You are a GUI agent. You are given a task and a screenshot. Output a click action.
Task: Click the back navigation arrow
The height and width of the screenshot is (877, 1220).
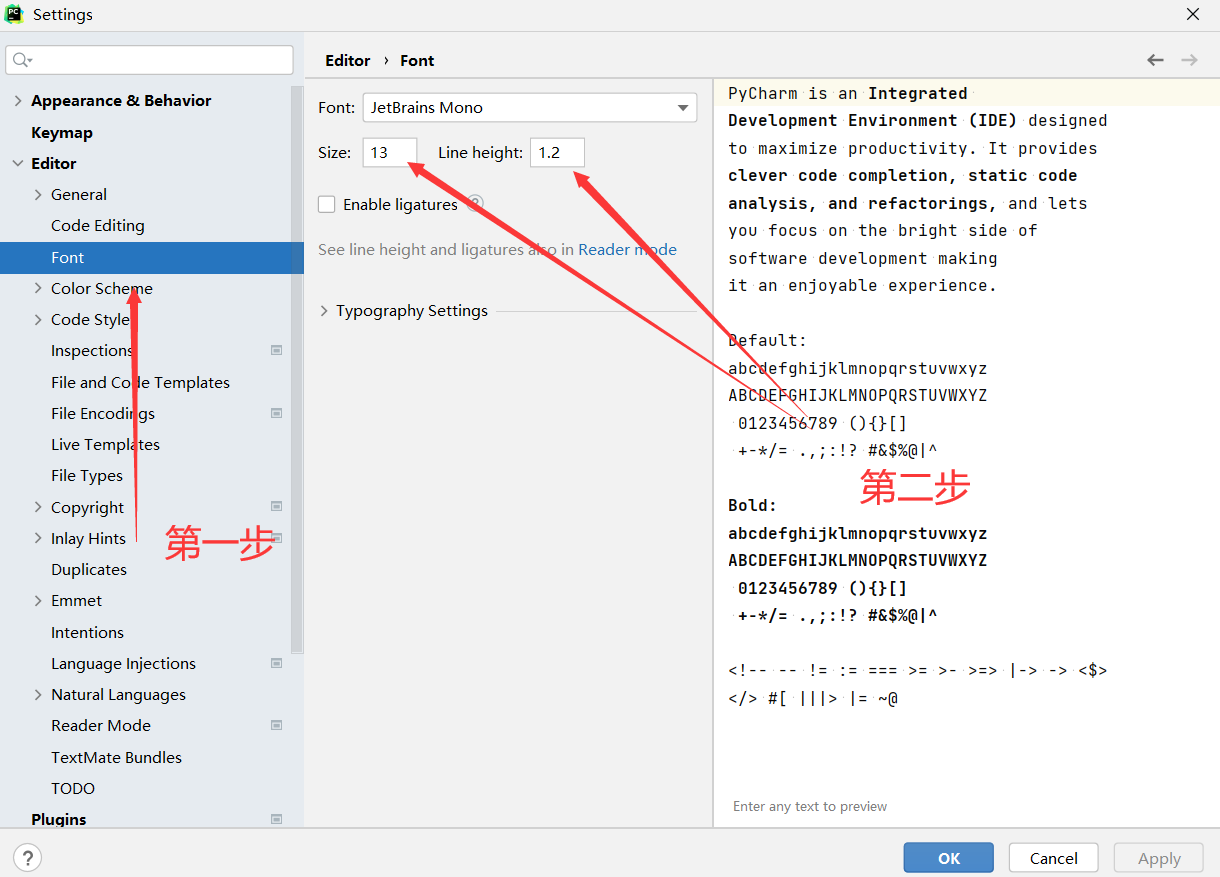click(1155, 60)
